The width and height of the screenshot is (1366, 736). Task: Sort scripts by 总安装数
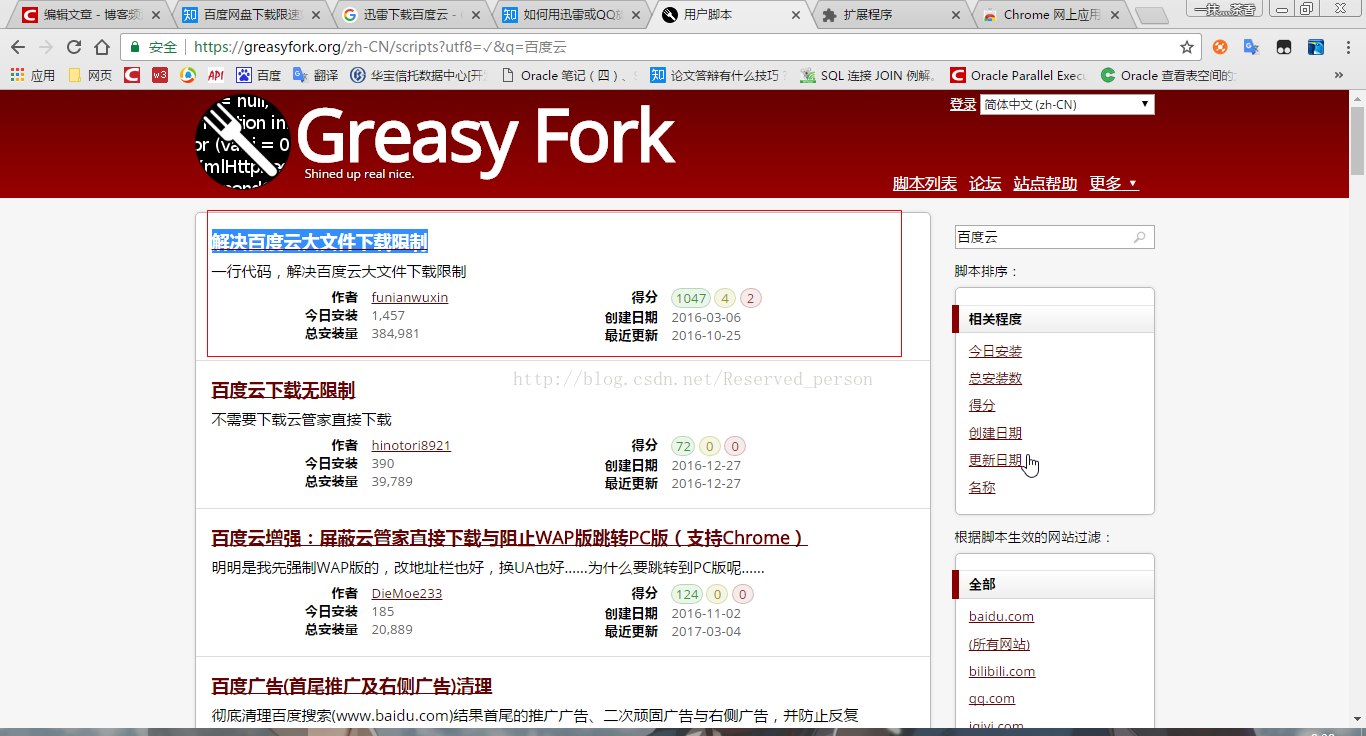tap(995, 378)
